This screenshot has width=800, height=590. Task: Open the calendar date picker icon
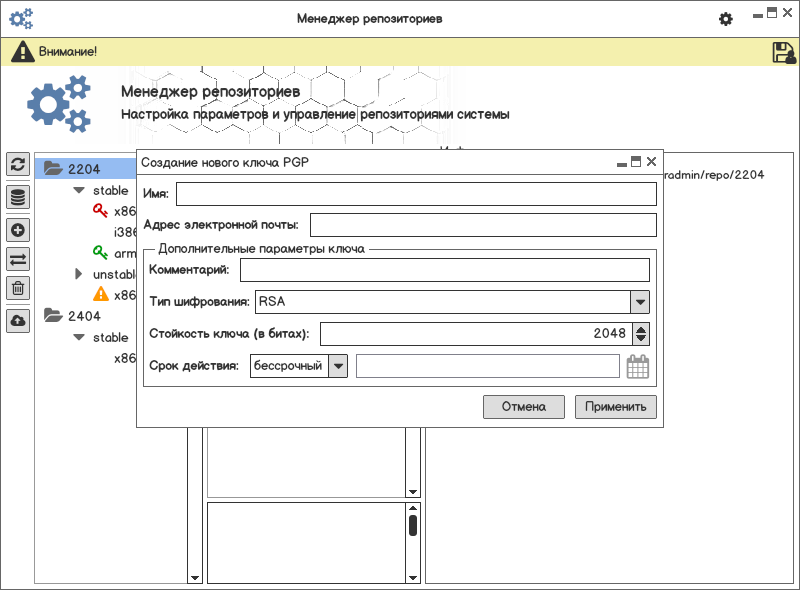pyautogui.click(x=637, y=366)
